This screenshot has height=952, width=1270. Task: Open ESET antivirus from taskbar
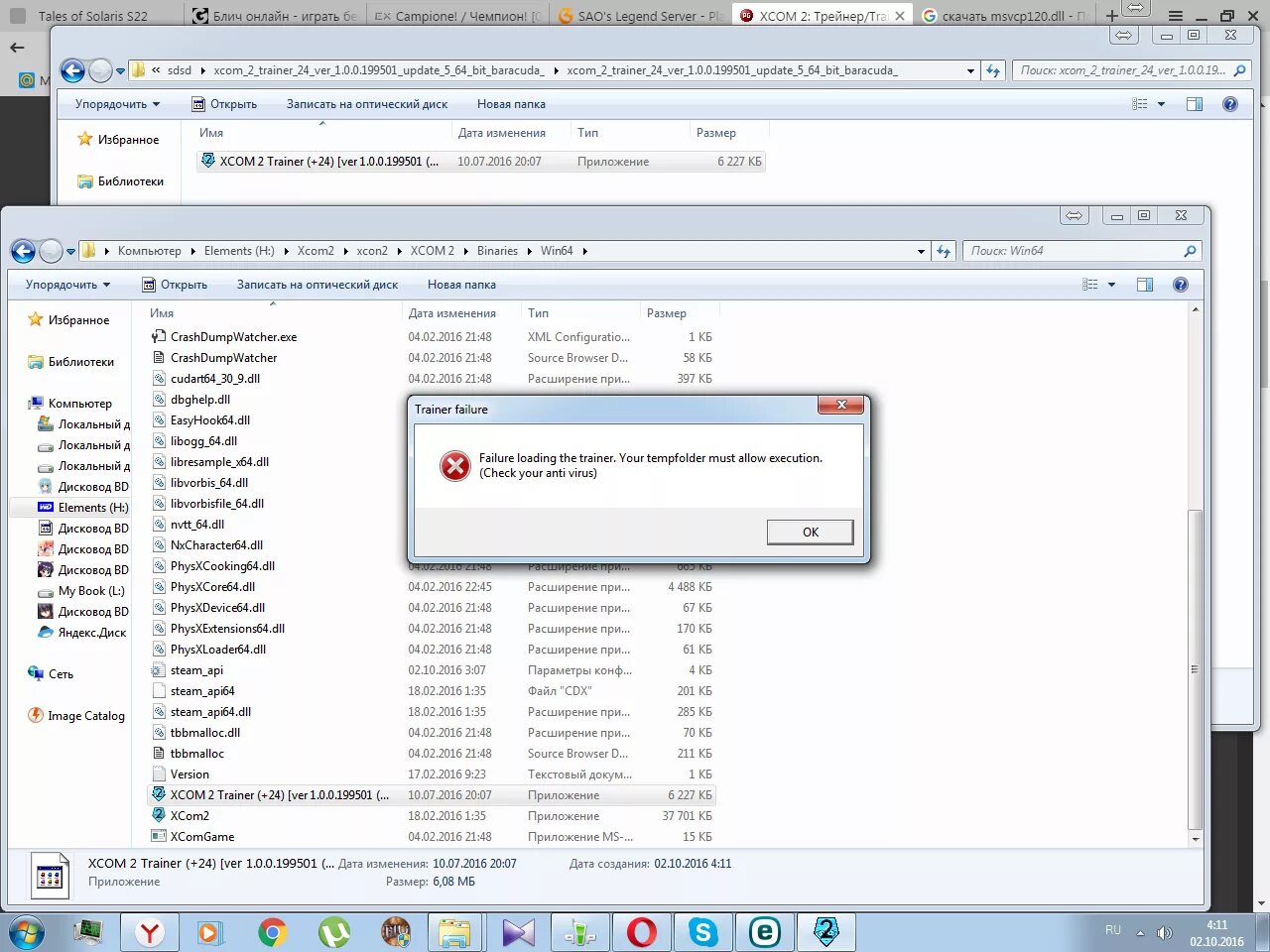[764, 932]
